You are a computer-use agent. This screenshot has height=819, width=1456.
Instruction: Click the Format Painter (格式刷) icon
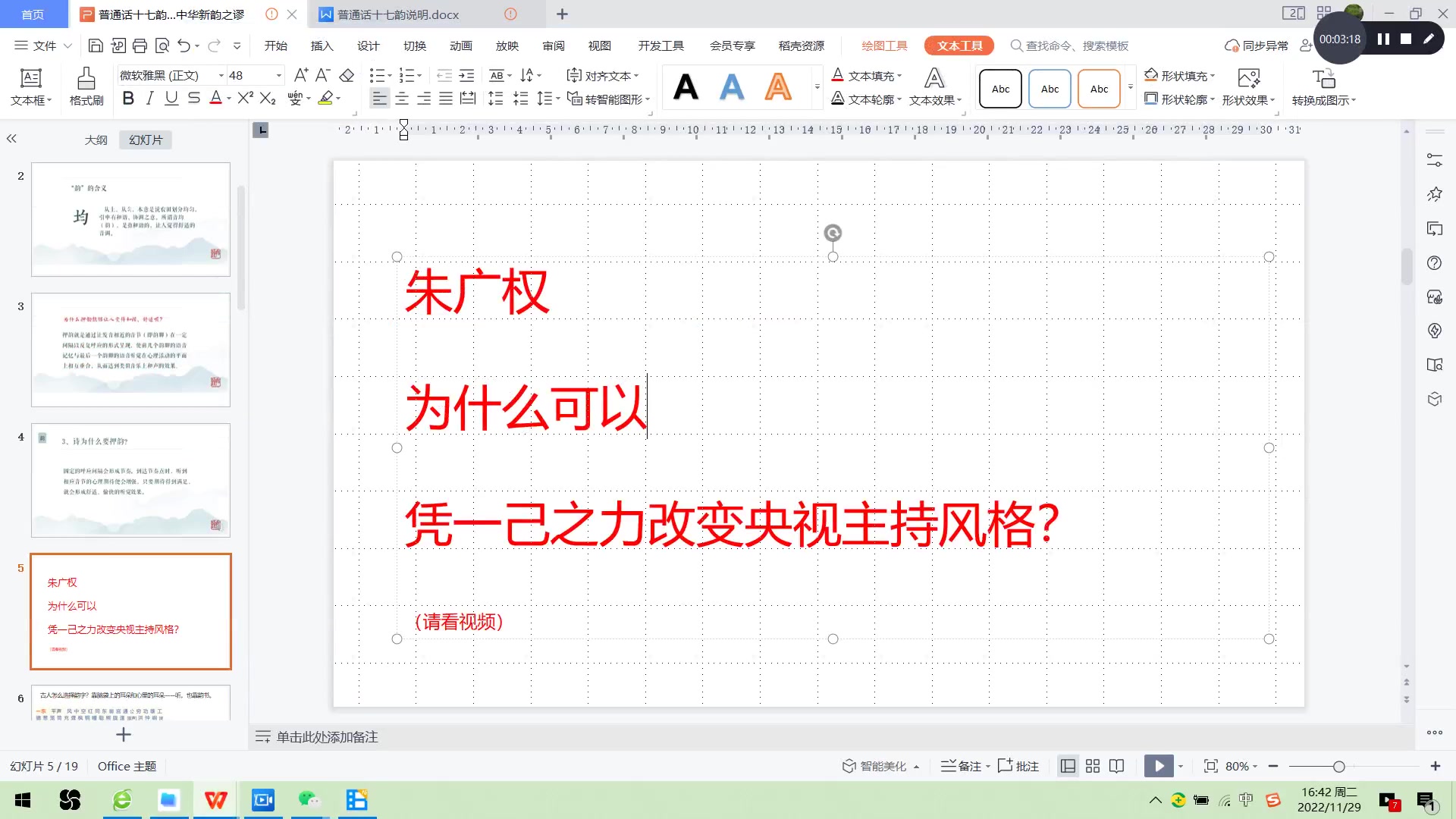86,86
